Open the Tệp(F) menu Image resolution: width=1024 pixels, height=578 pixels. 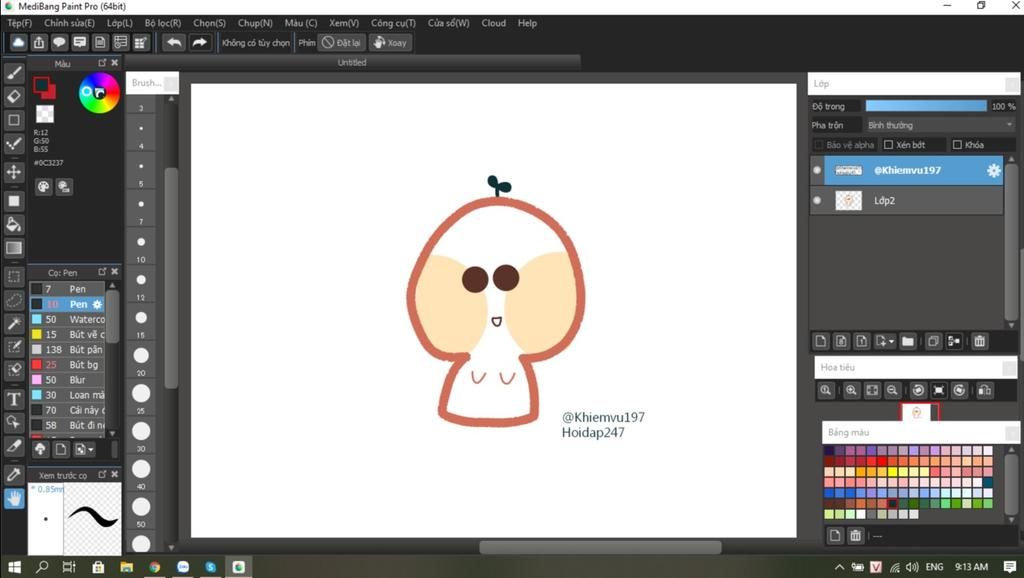click(19, 23)
